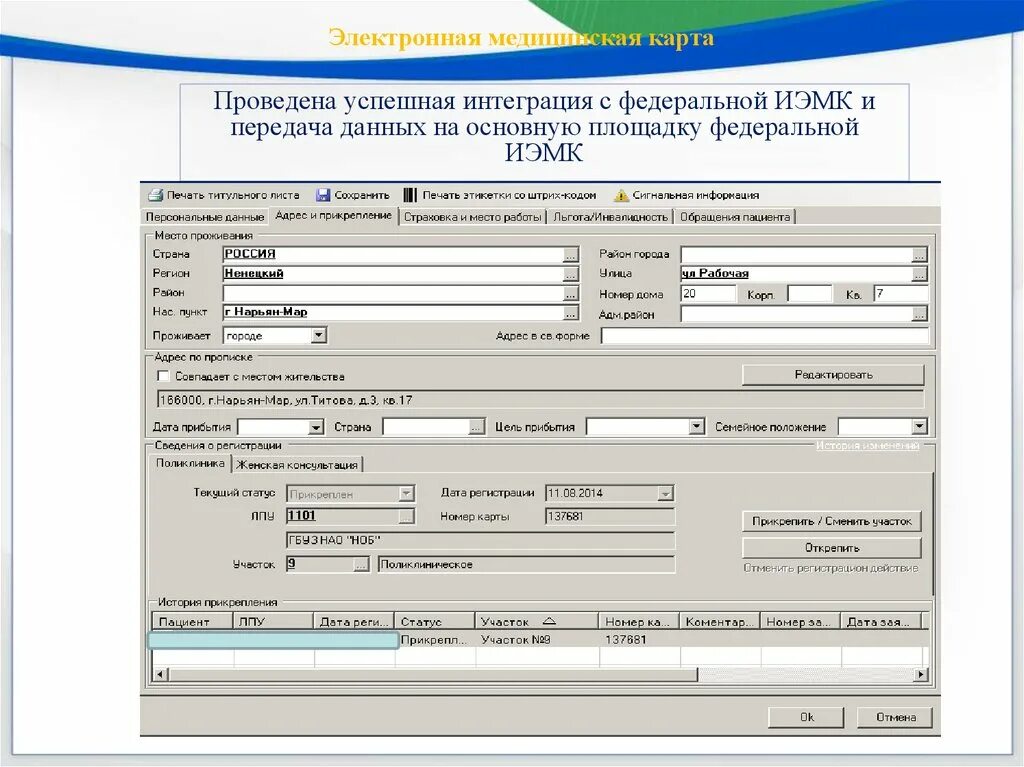Expand the Дата прибытия dropdown
Image resolution: width=1024 pixels, height=767 pixels.
[x=316, y=427]
